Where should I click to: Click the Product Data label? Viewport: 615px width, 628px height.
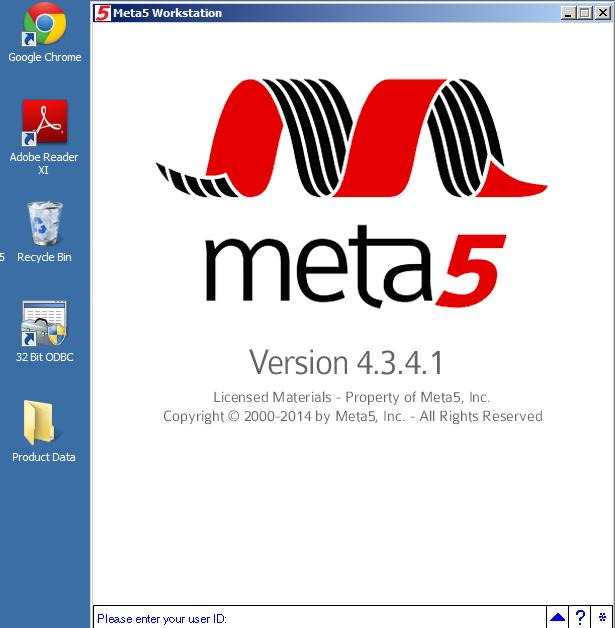tap(44, 457)
